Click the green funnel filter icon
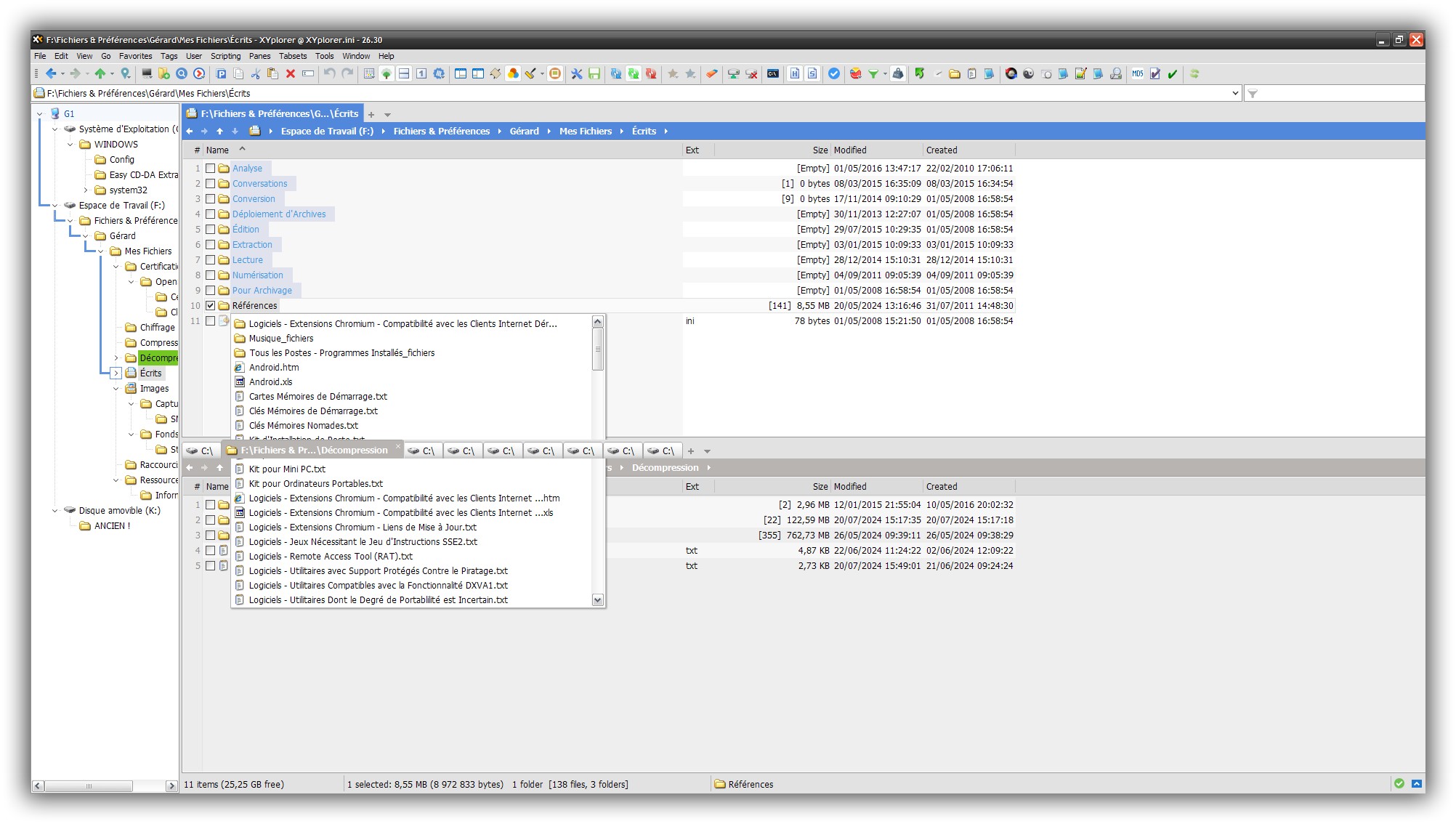Image resolution: width=1456 pixels, height=824 pixels. [873, 73]
